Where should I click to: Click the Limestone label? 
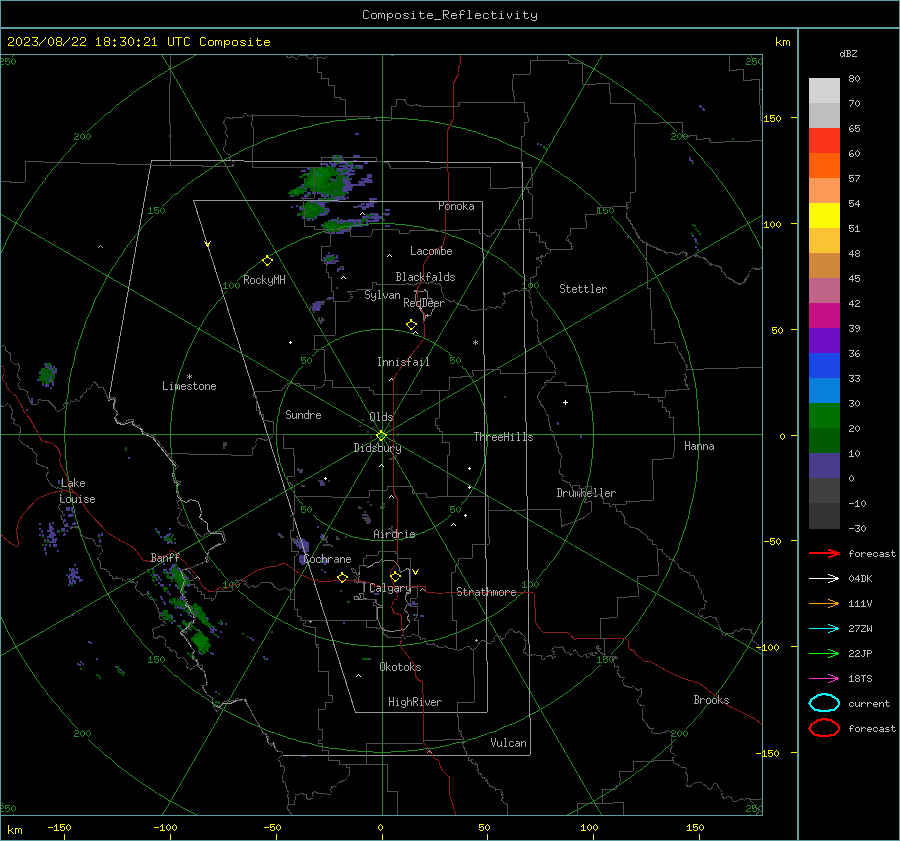point(189,386)
